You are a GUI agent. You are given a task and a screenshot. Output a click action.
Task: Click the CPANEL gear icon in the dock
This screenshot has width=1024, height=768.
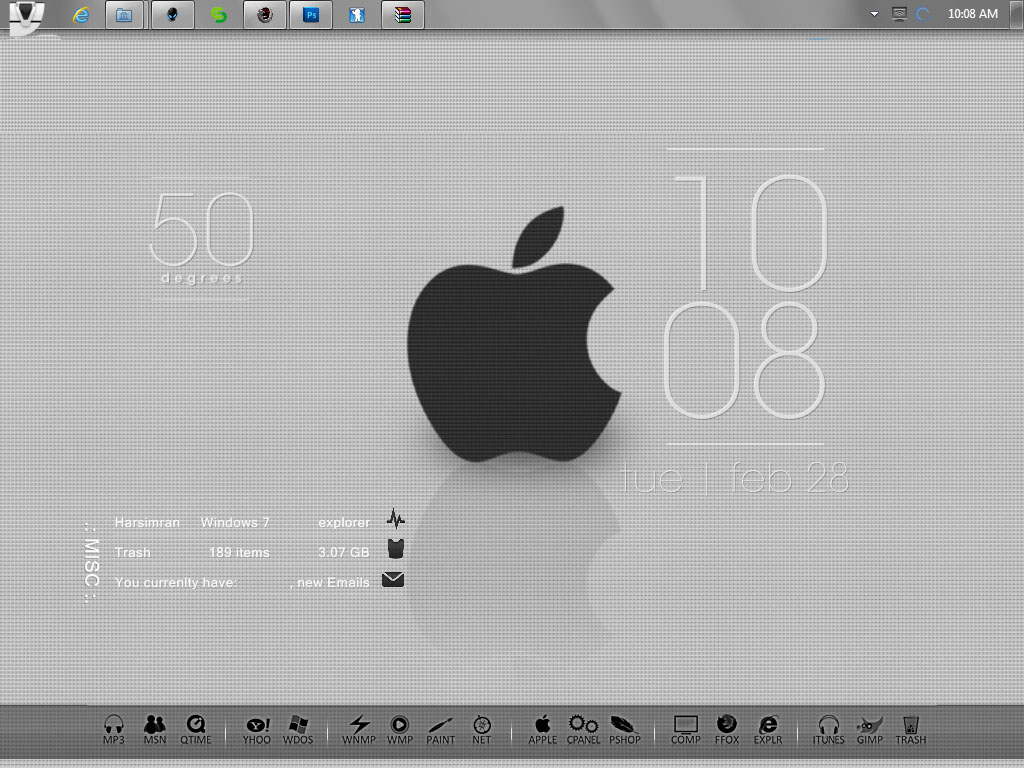582,725
